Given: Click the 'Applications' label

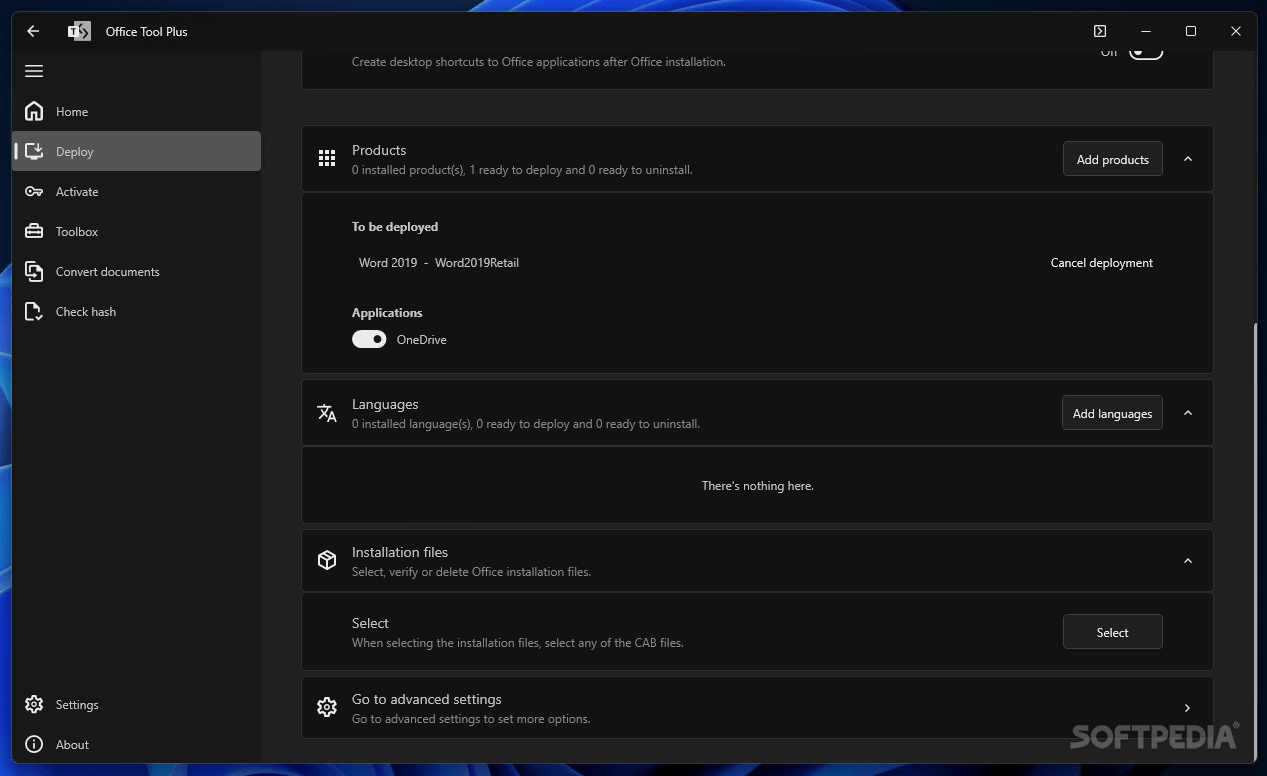Looking at the screenshot, I should point(387,313).
